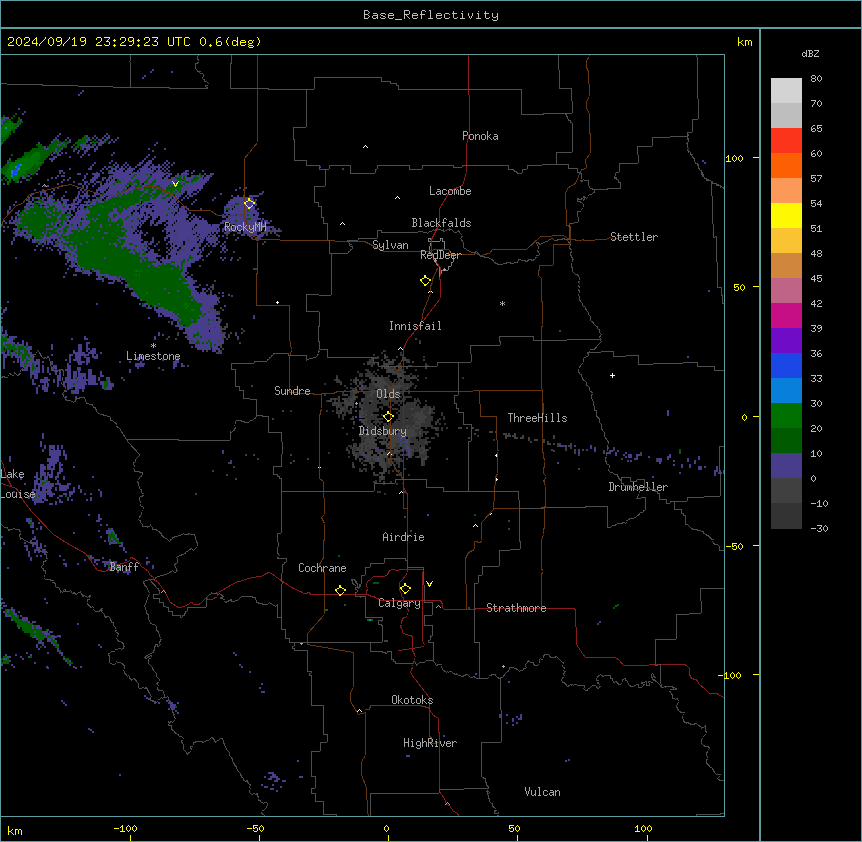Select the yellow diamond marker below Cochrane

[340, 590]
